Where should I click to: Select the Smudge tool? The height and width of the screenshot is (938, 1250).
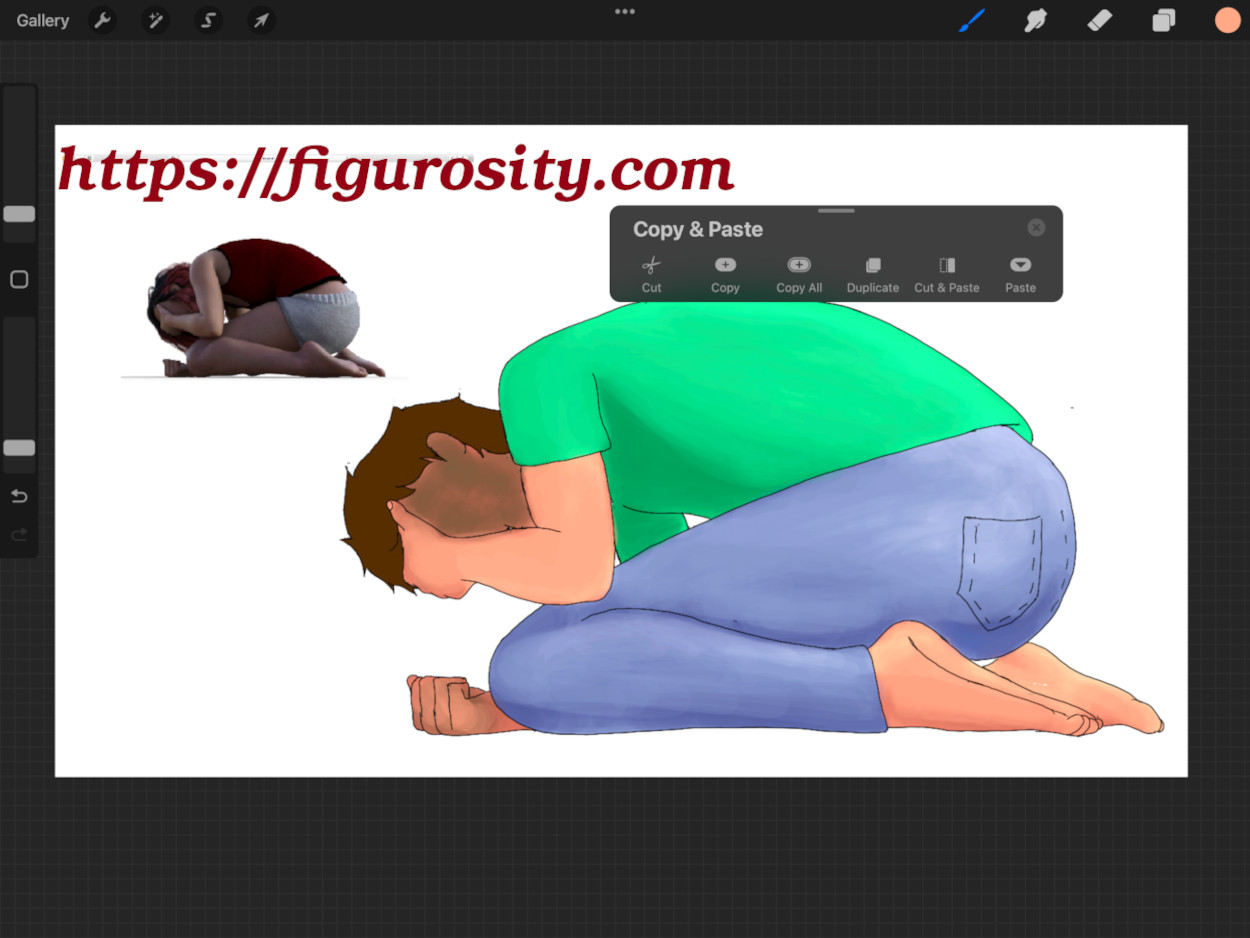point(1036,20)
